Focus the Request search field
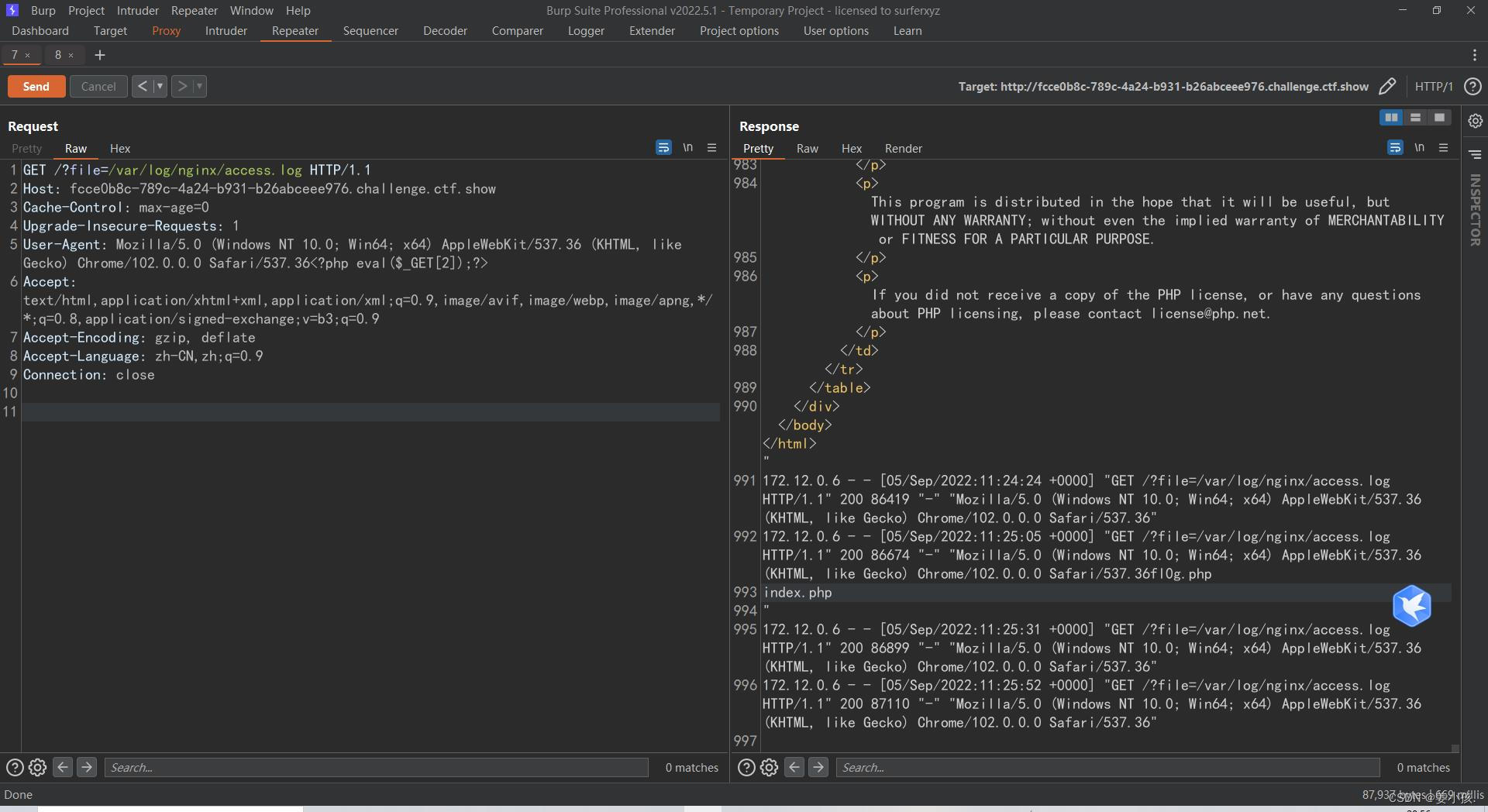This screenshot has height=812, width=1488. (377, 767)
